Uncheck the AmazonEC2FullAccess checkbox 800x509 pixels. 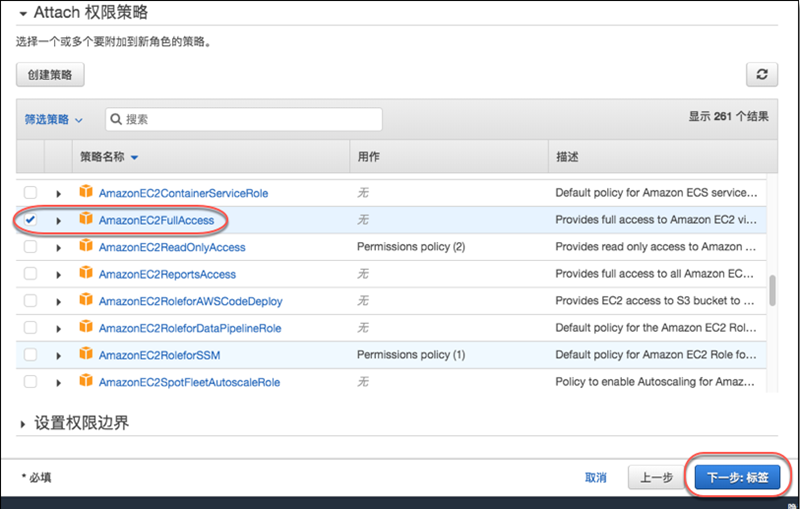point(31,220)
